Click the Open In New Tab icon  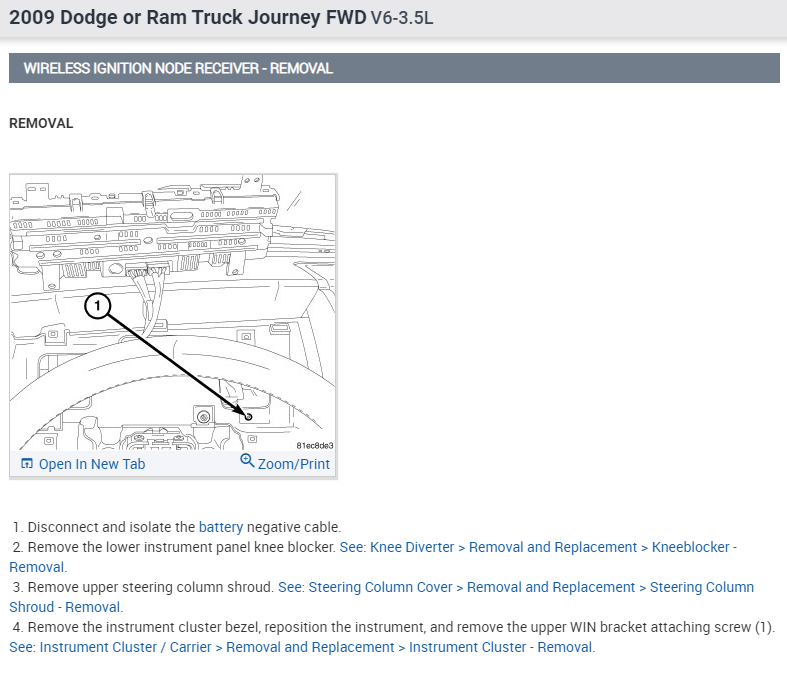pos(27,463)
